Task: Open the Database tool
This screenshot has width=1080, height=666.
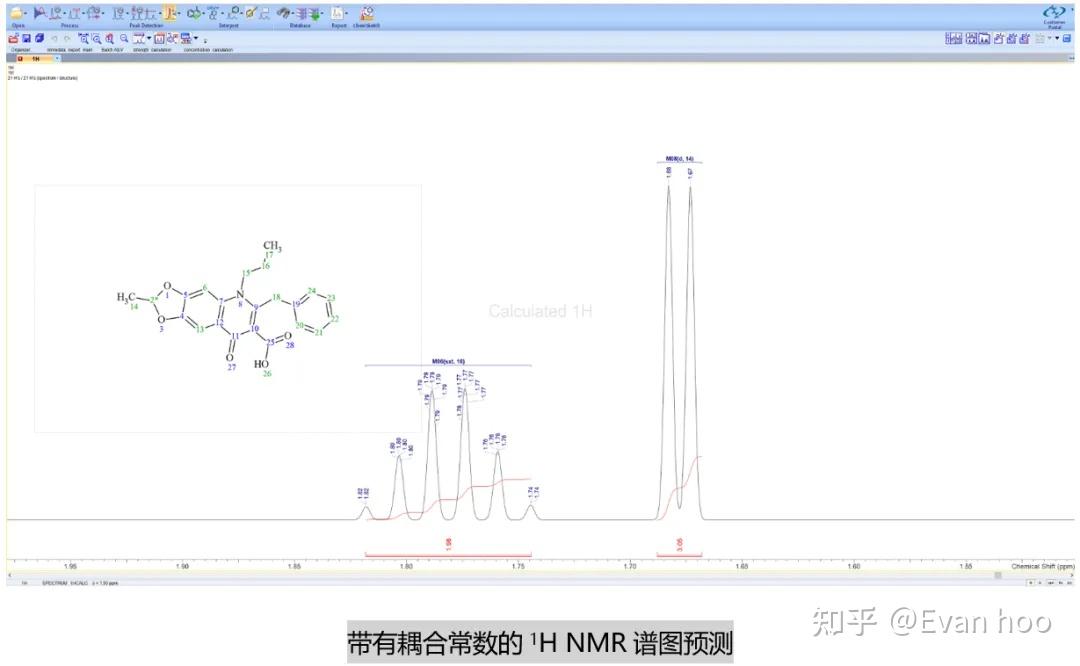Action: 285,14
